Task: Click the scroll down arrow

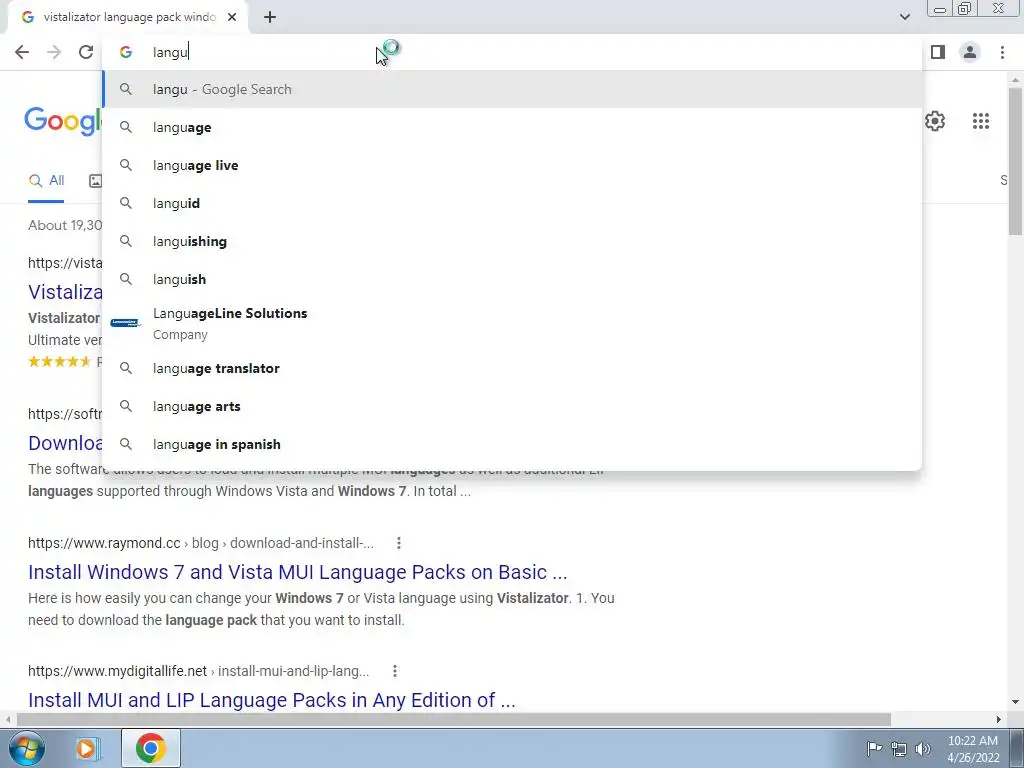Action: tap(1016, 703)
